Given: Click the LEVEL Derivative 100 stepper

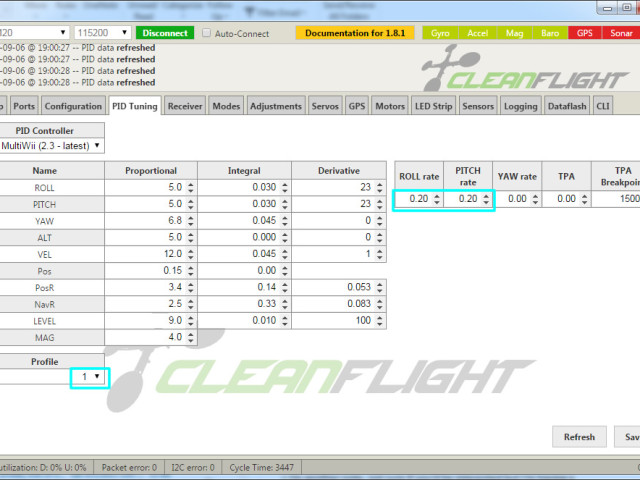Looking at the screenshot, I should (380, 321).
